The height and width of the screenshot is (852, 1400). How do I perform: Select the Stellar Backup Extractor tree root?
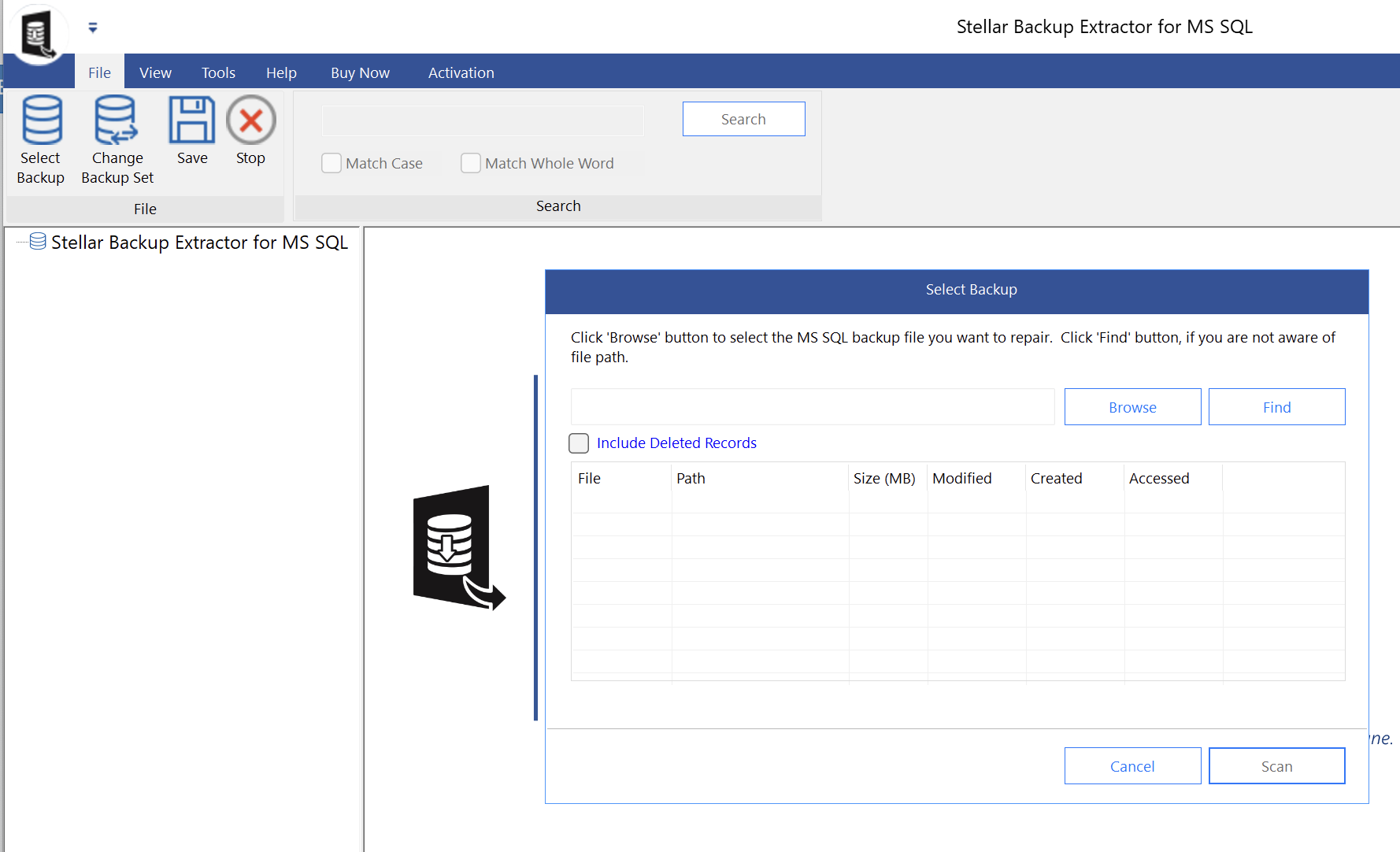(x=199, y=242)
